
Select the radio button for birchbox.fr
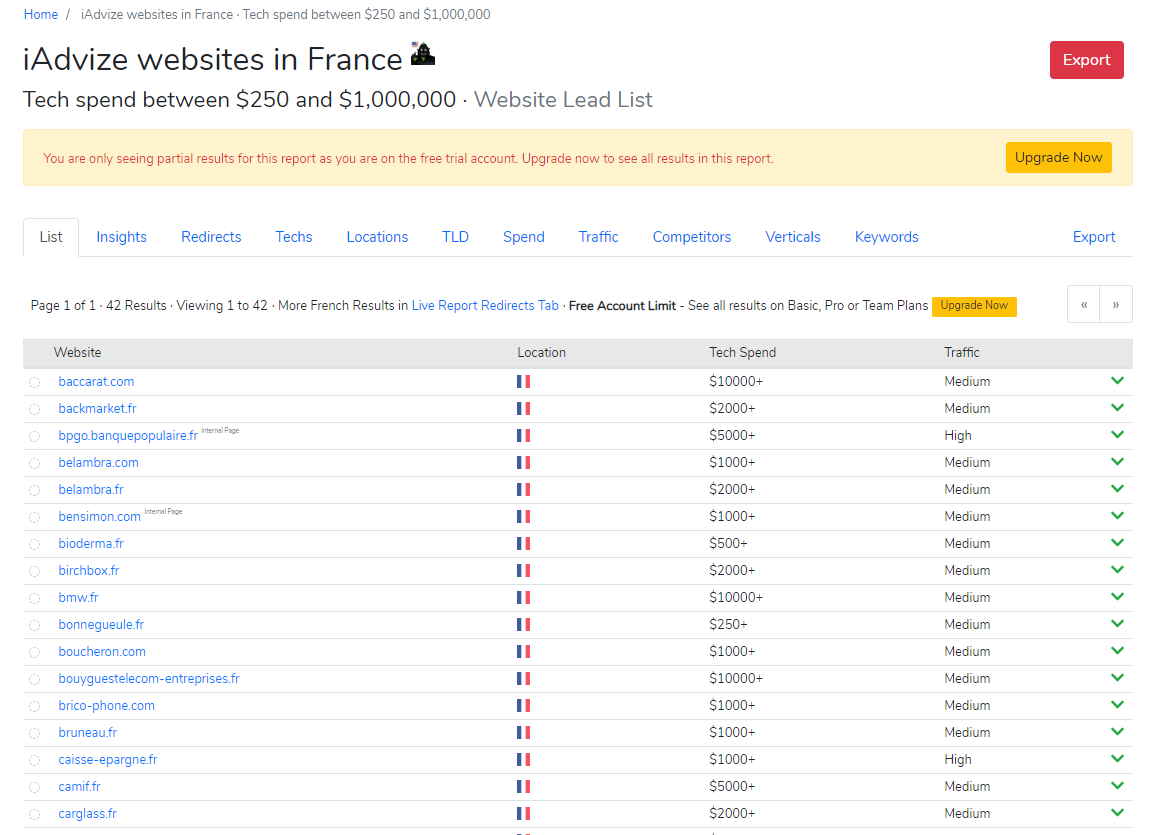click(35, 571)
